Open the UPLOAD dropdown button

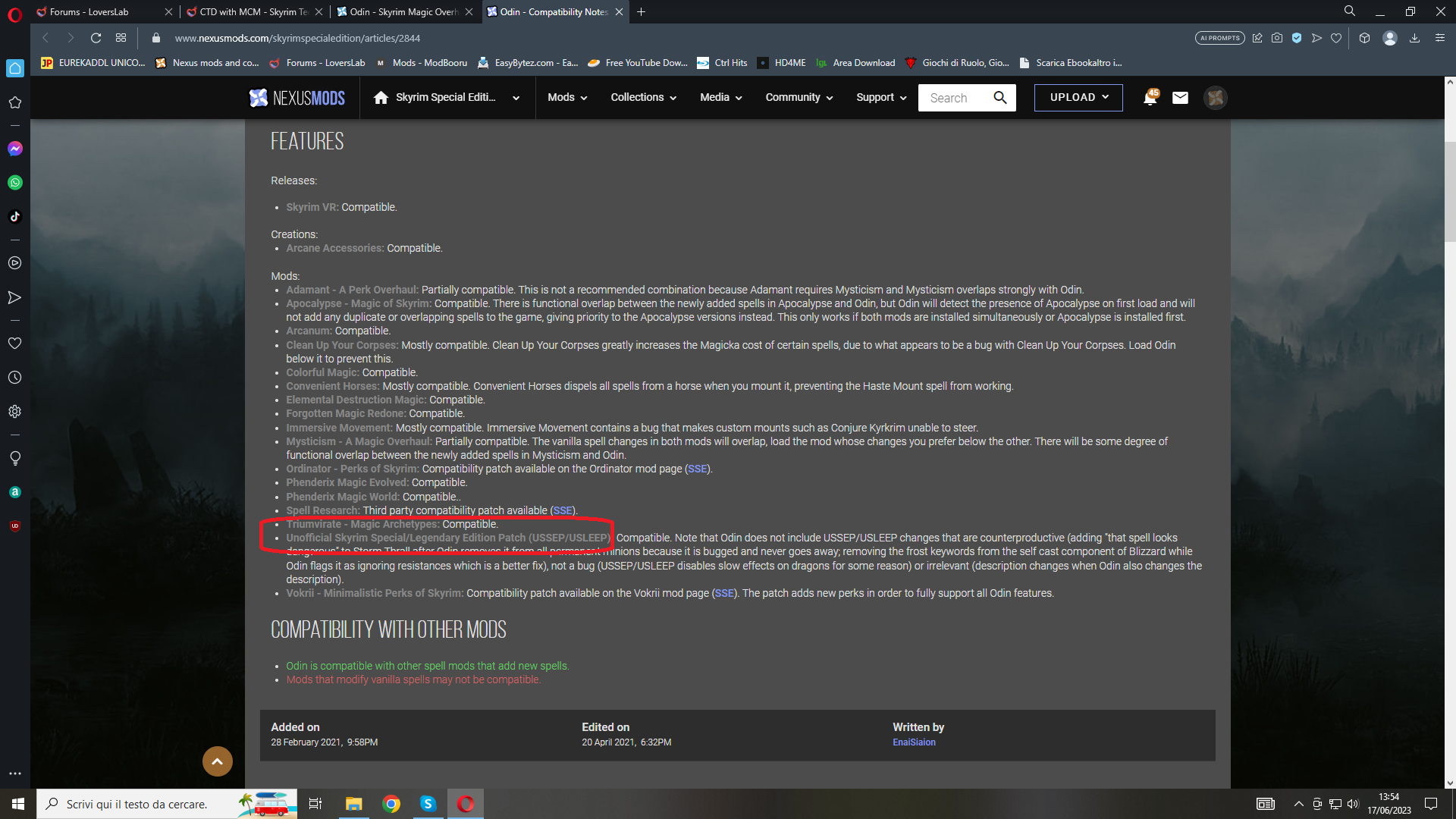[1078, 98]
